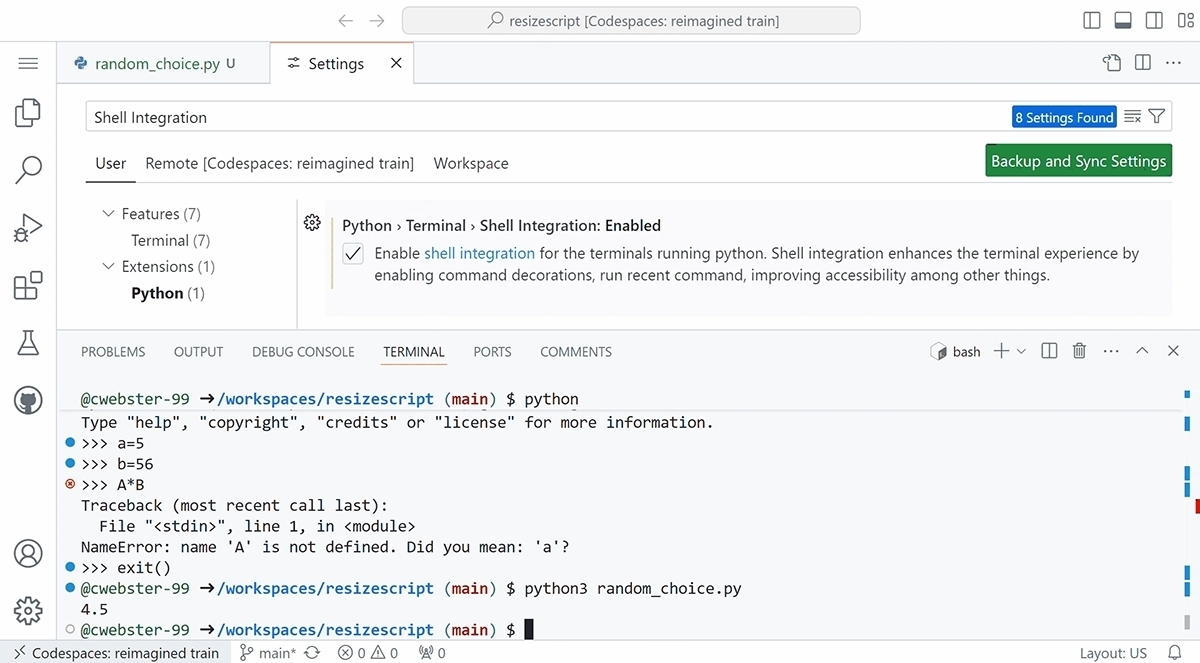Click the /workspaces/resizescript path on the python3 line
Image resolution: width=1200 pixels, height=663 pixels.
tap(326, 588)
